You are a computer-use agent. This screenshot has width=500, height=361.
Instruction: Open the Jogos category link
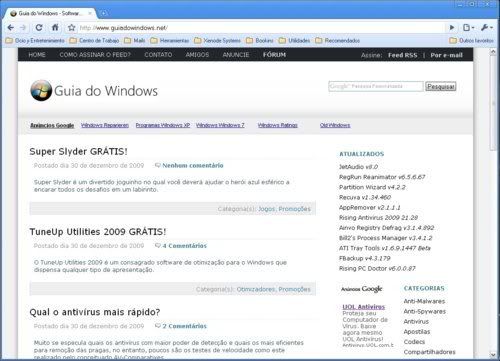[x=267, y=209]
